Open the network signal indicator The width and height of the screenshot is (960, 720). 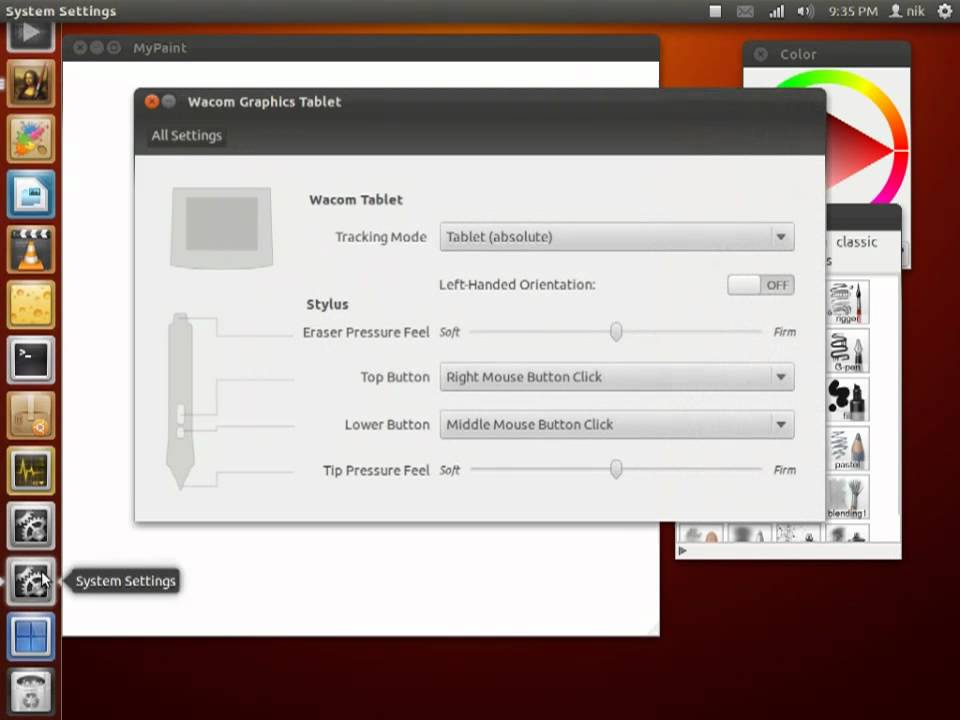pyautogui.click(x=776, y=11)
